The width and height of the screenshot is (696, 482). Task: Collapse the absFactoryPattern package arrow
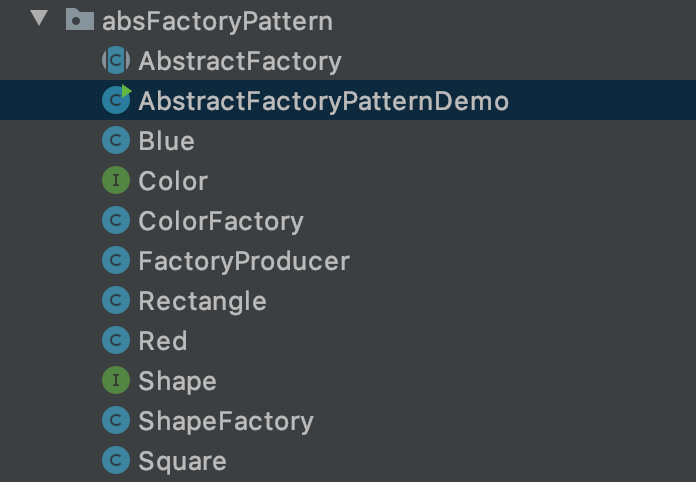click(x=39, y=19)
